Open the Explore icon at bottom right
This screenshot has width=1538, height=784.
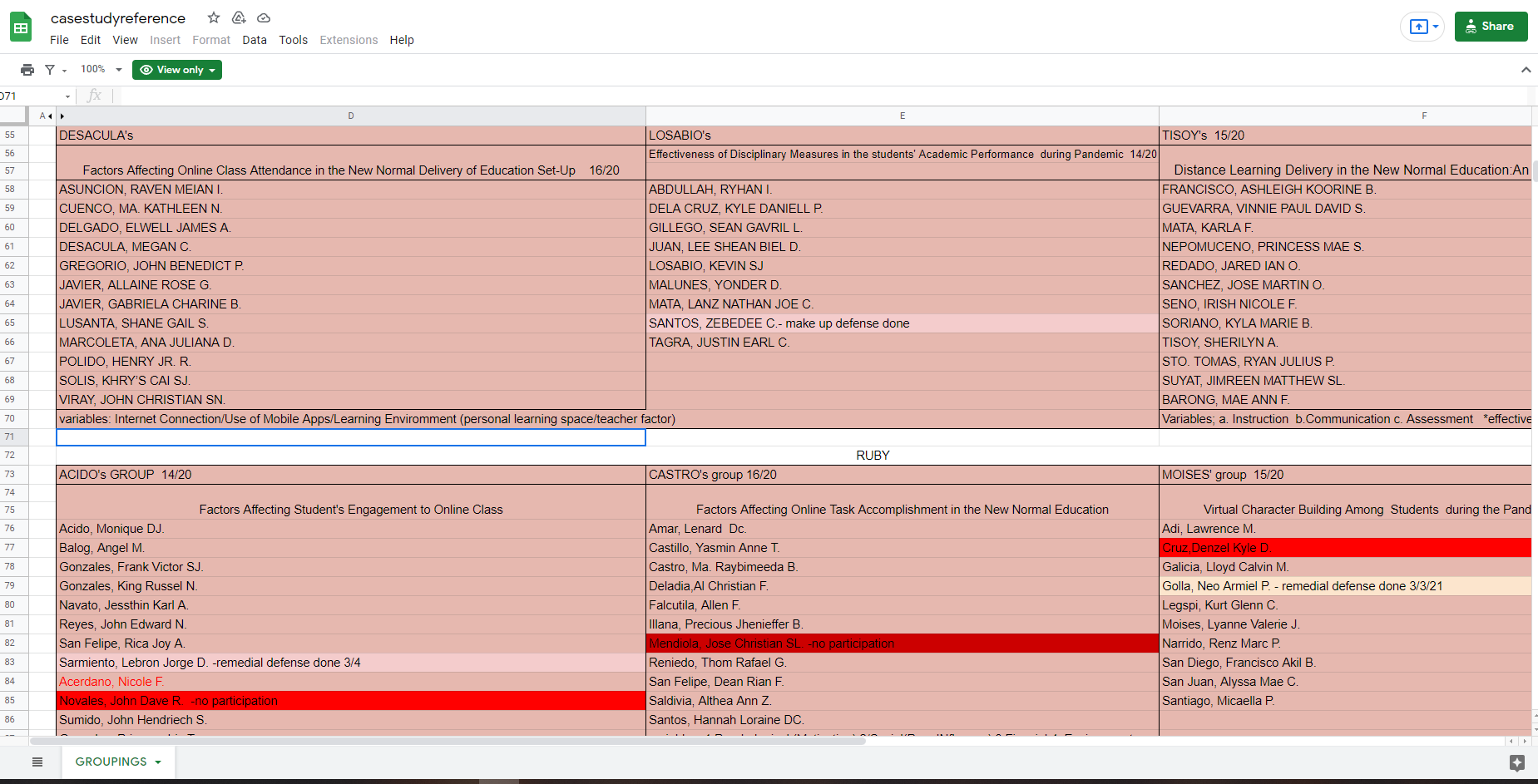click(x=1517, y=762)
